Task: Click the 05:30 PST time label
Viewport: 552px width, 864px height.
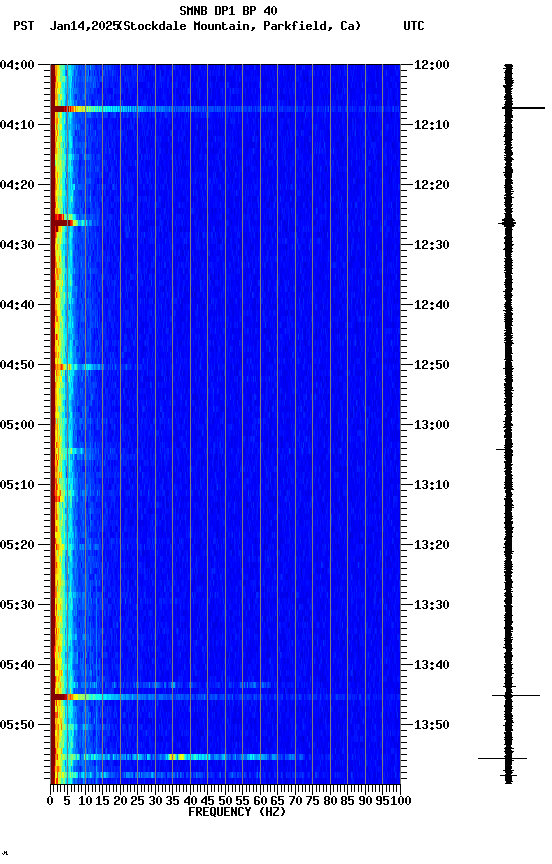Action: click(x=17, y=605)
